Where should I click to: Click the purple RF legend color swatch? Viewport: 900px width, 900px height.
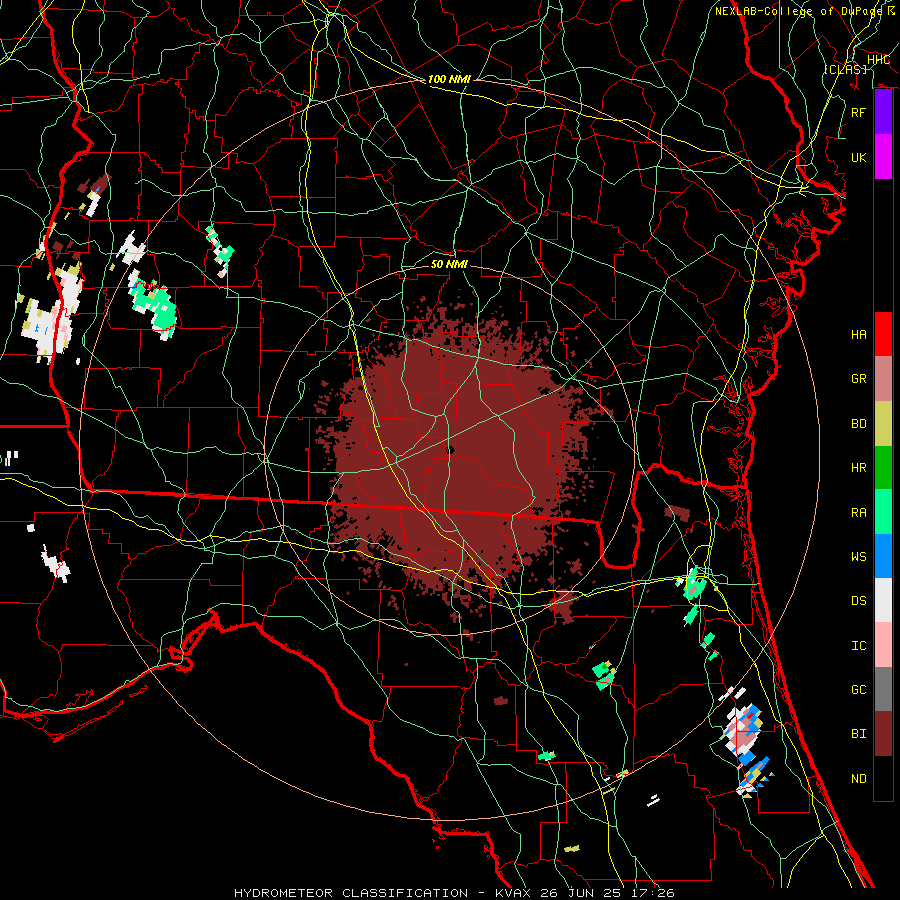pos(883,112)
